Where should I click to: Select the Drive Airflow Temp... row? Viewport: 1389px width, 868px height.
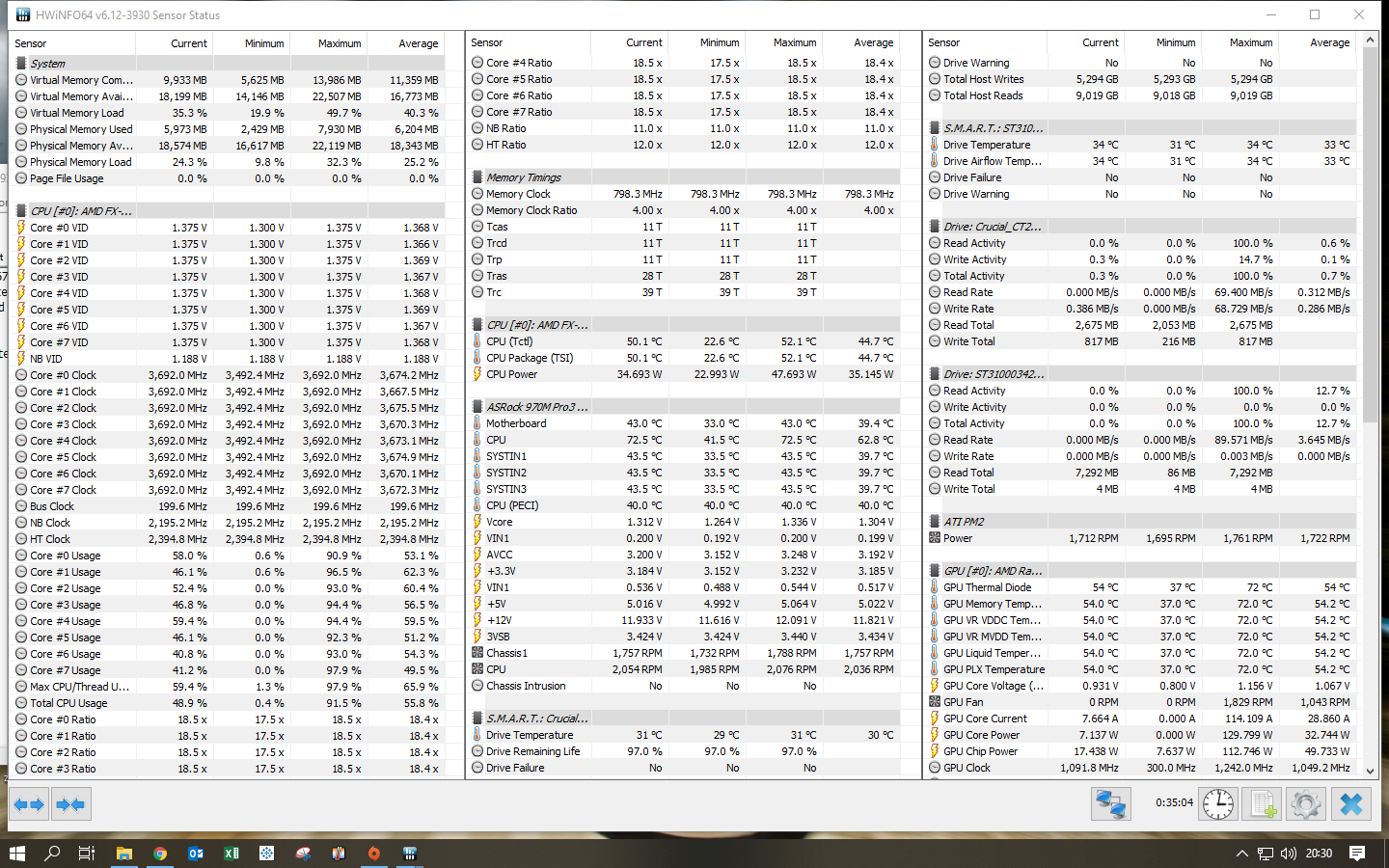click(x=1141, y=161)
